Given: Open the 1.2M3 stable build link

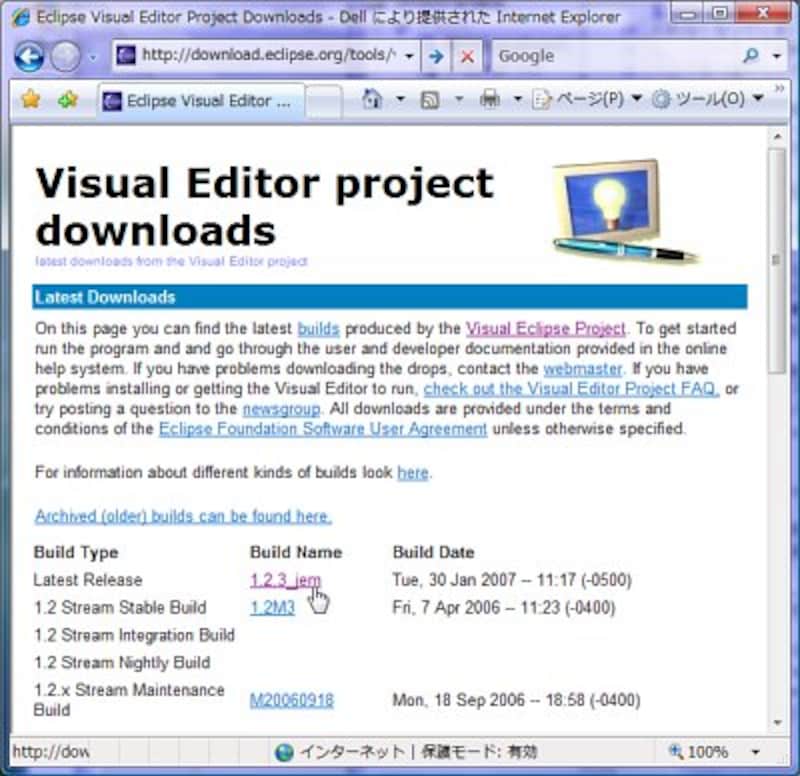Looking at the screenshot, I should [272, 608].
